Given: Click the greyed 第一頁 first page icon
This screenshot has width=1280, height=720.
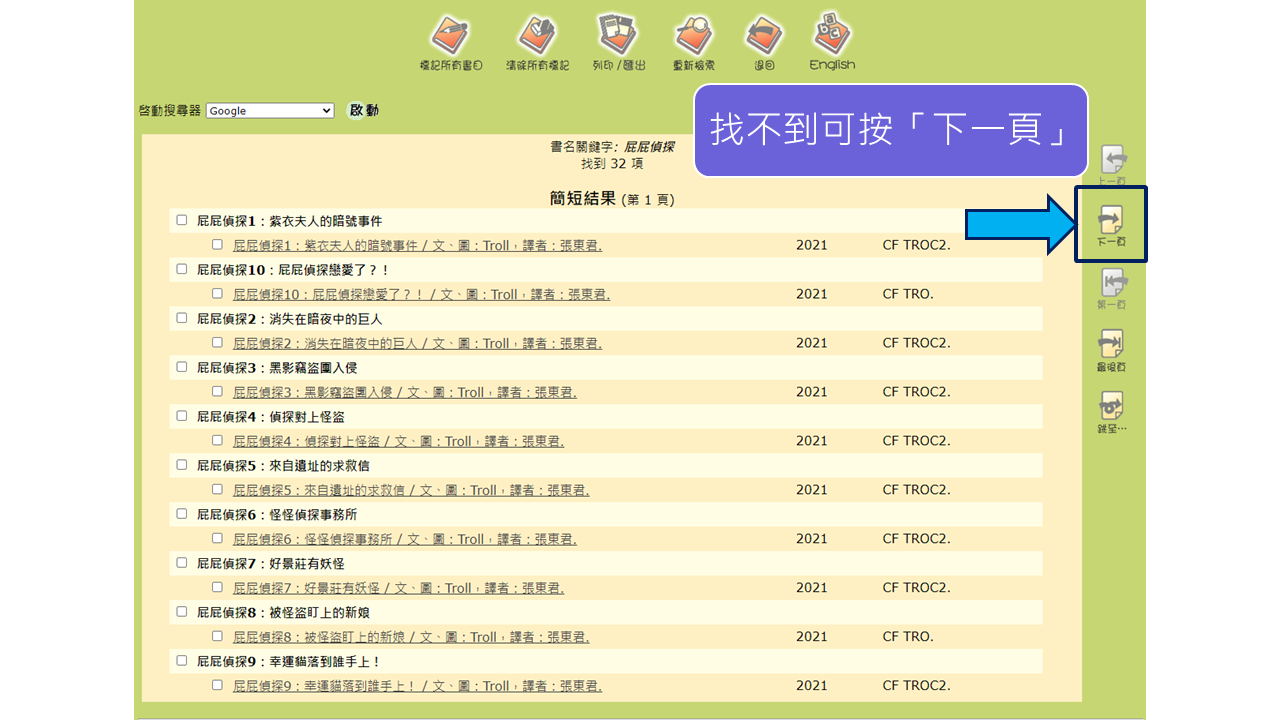Looking at the screenshot, I should pos(1112,289).
